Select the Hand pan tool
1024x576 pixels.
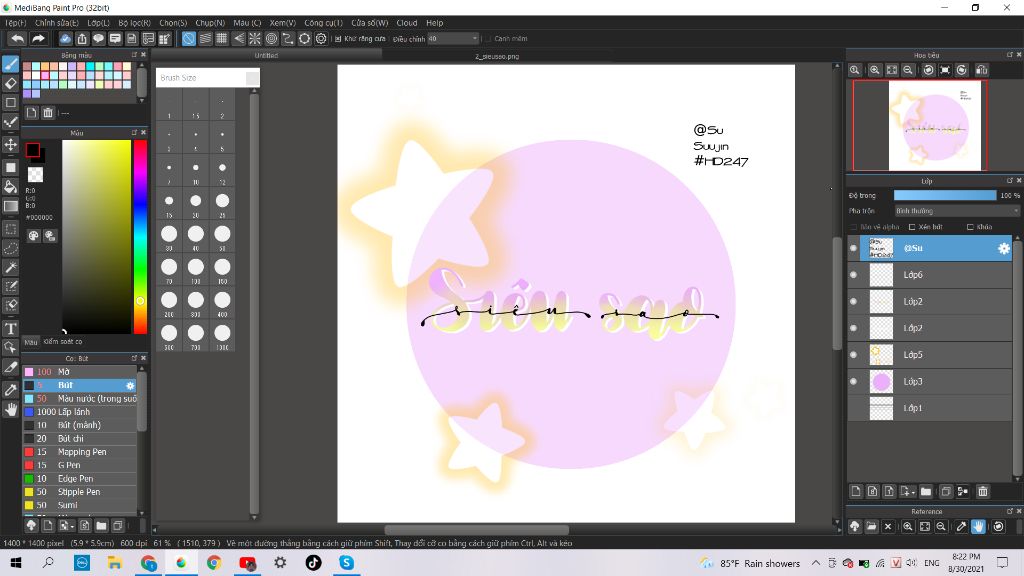pos(10,409)
